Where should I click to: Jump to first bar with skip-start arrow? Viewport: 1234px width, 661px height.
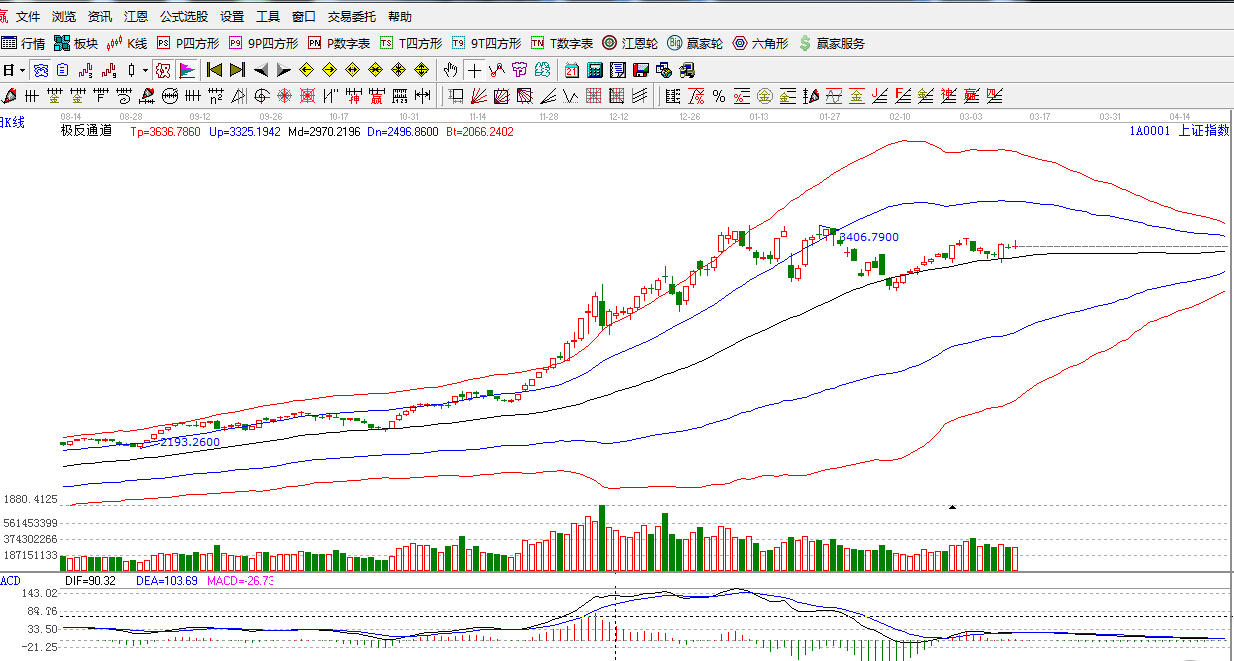(214, 70)
